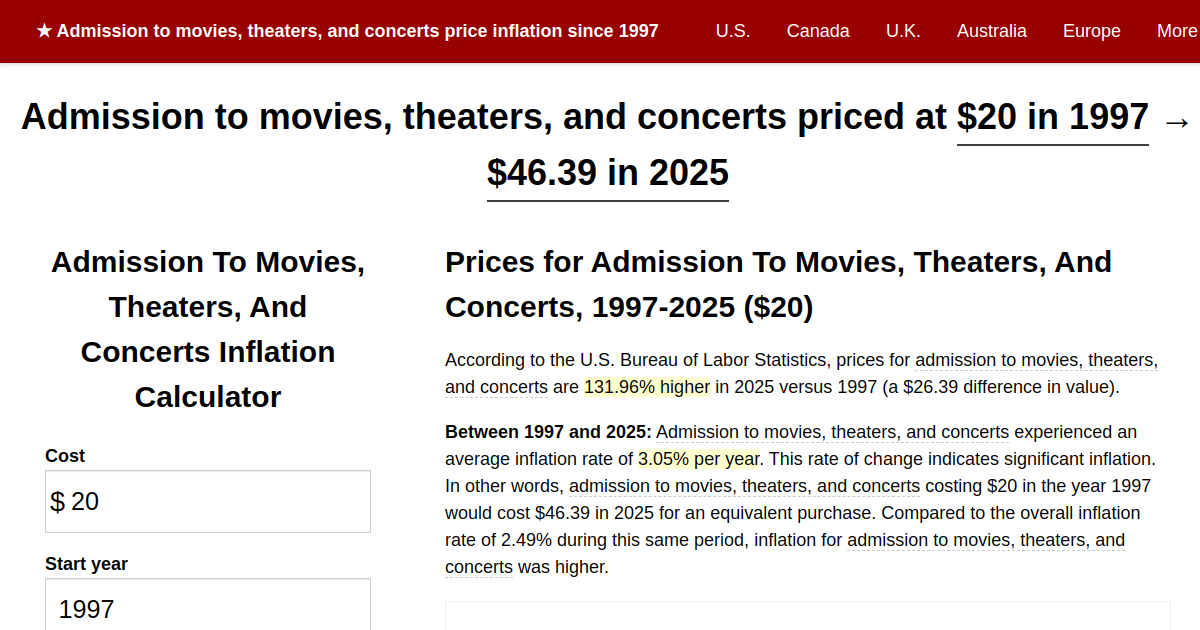The height and width of the screenshot is (630, 1200).
Task: Click the "Cost" field label
Action: 65,456
